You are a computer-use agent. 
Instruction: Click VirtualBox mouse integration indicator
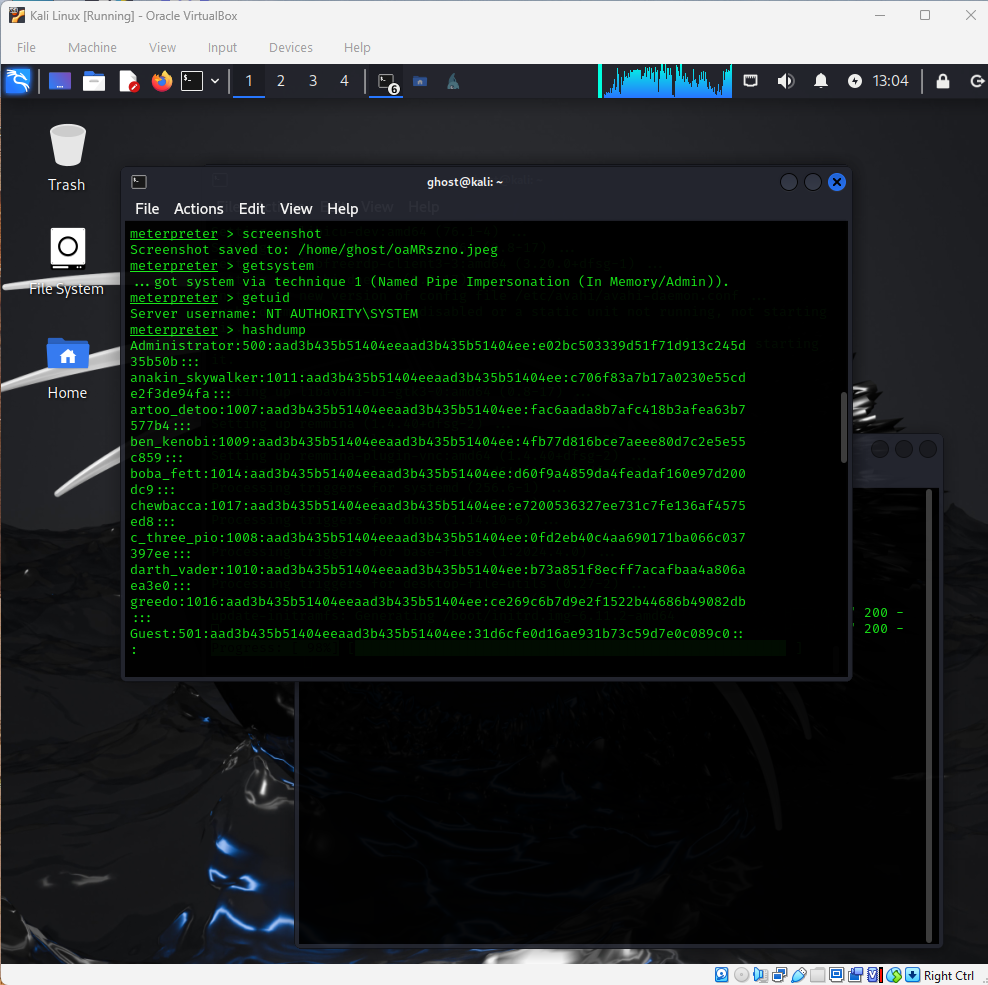[x=893, y=975]
